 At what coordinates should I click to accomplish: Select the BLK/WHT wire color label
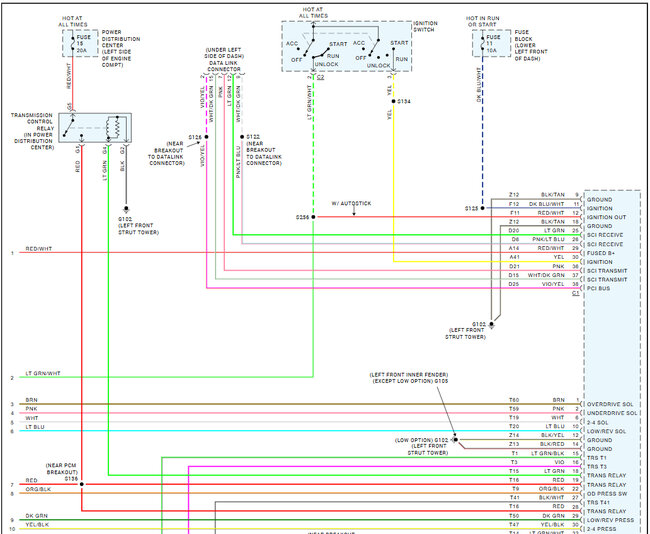552,498
